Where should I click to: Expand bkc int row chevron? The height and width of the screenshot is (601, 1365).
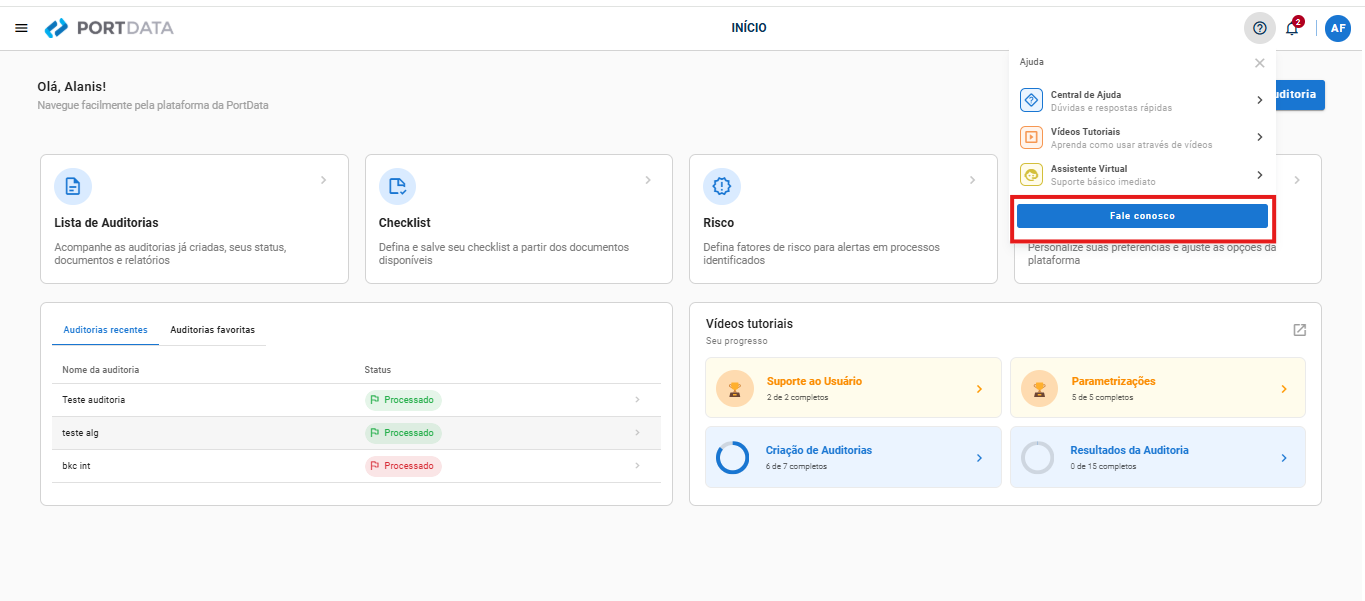[637, 466]
